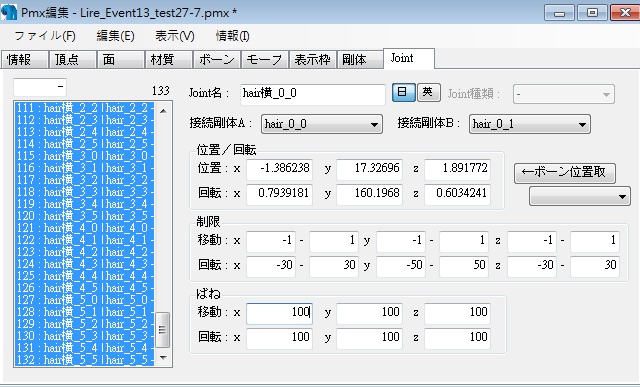The height and width of the screenshot is (387, 640).
Task: Open the 表示(V) menu
Action: [175, 36]
